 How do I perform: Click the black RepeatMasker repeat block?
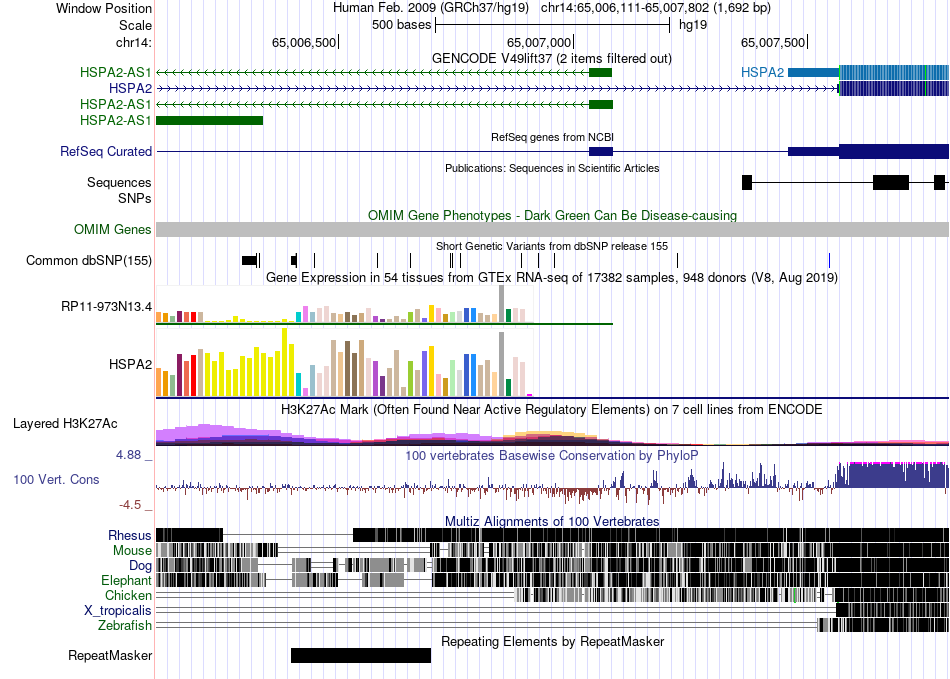tap(361, 655)
